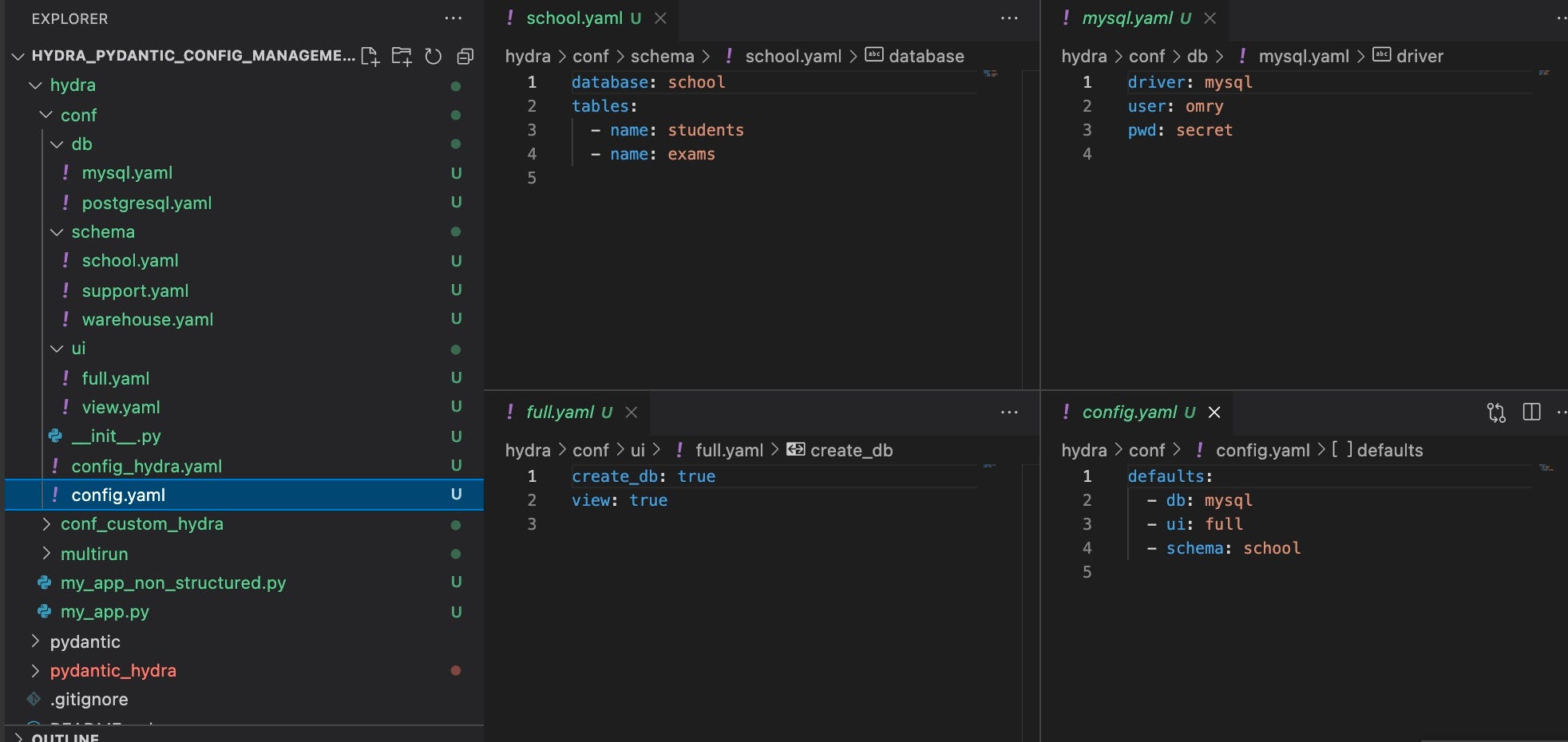This screenshot has height=742, width=1568.
Task: Open postgresql.yaml from the file tree
Action: tap(146, 203)
